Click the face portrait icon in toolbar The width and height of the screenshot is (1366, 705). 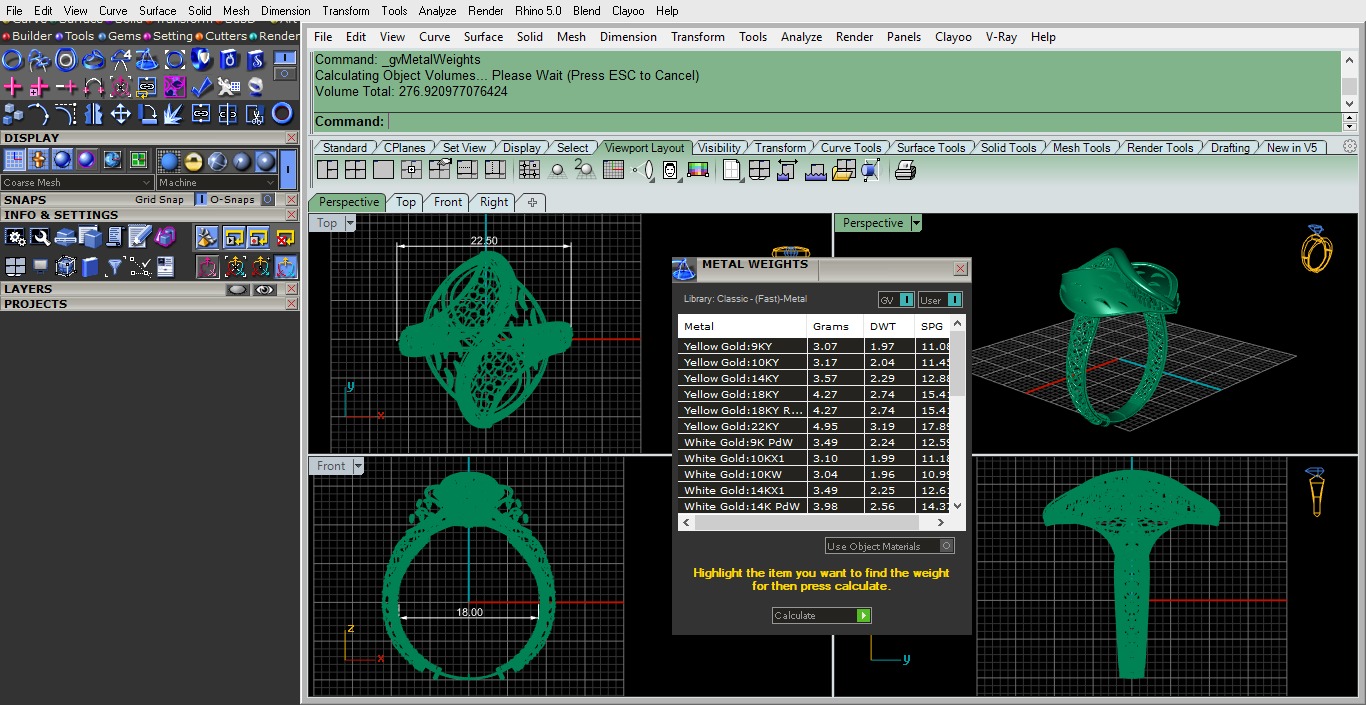pos(670,170)
